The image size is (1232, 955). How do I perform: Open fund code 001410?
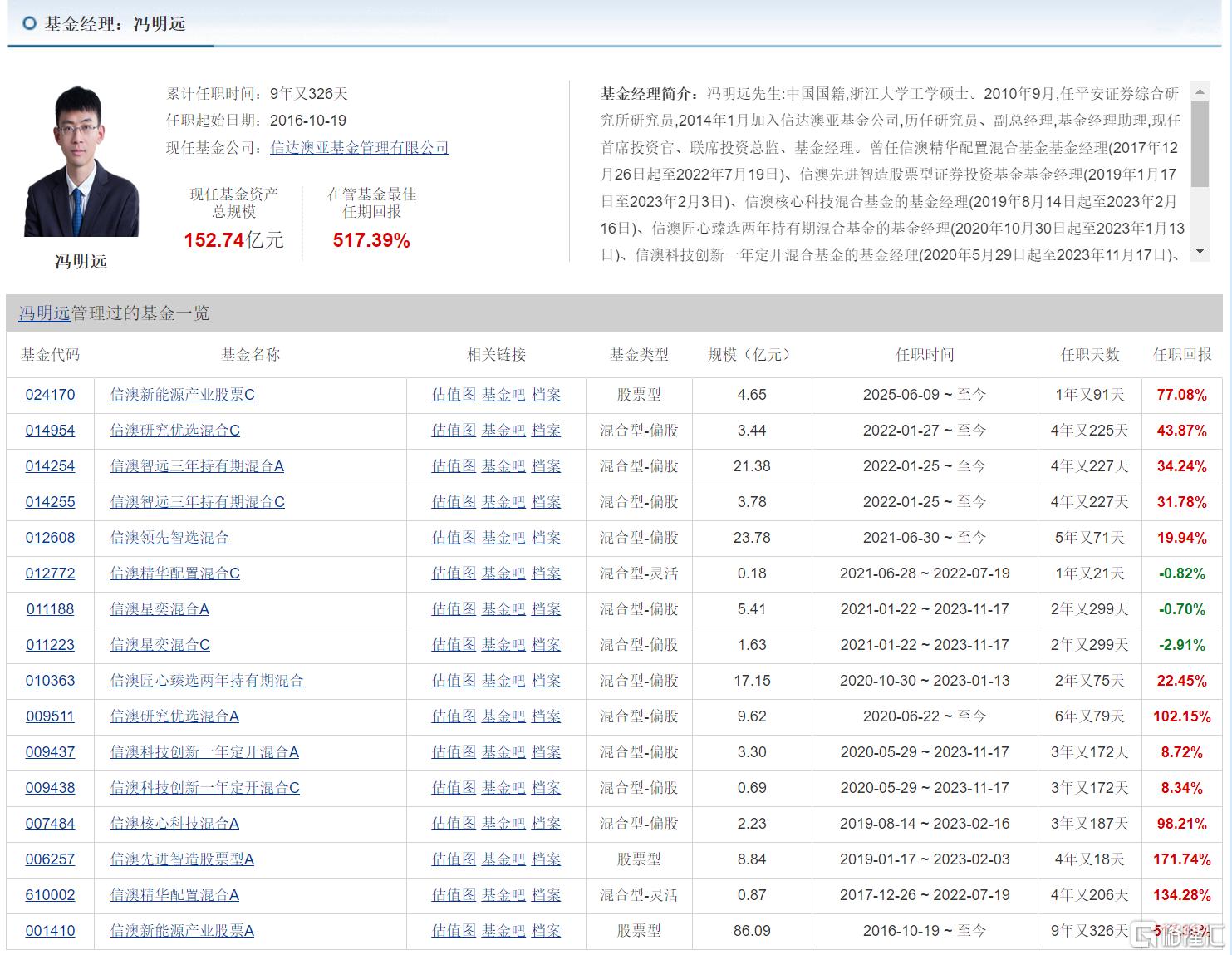pyautogui.click(x=50, y=931)
